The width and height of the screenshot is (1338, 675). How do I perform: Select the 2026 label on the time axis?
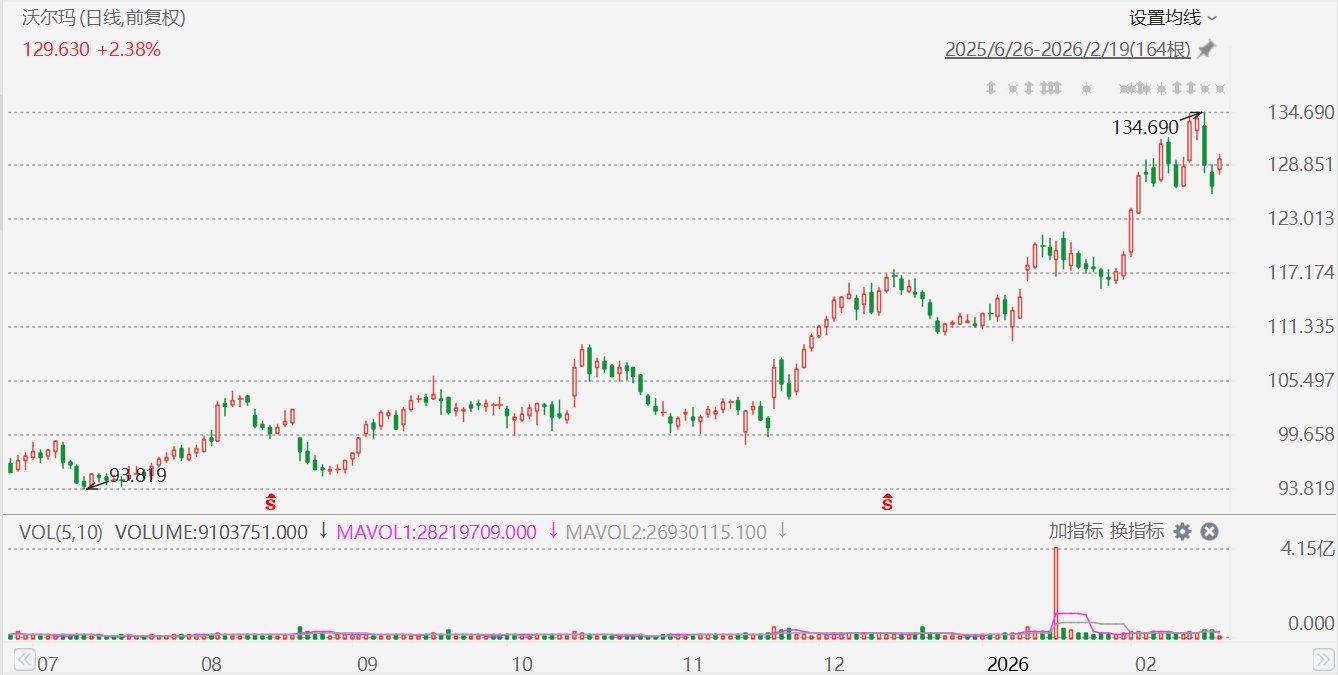tap(1007, 664)
